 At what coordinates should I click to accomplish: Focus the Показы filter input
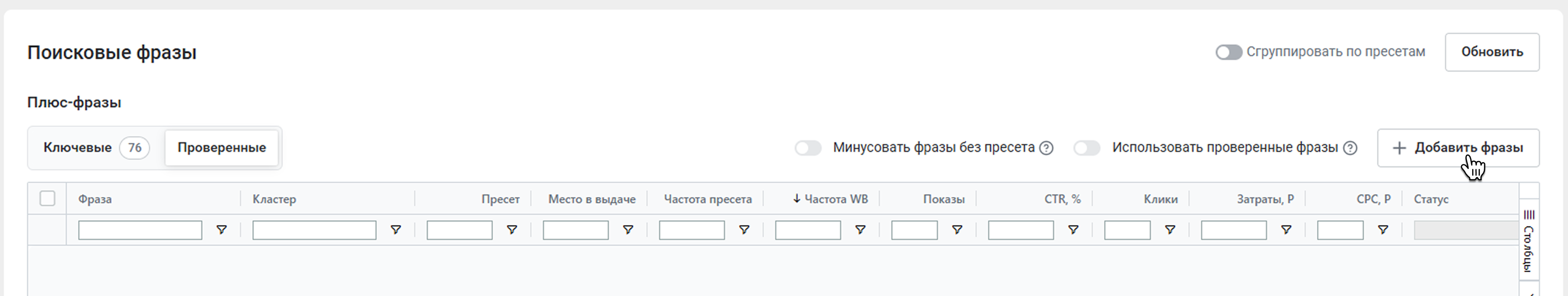coord(914,230)
